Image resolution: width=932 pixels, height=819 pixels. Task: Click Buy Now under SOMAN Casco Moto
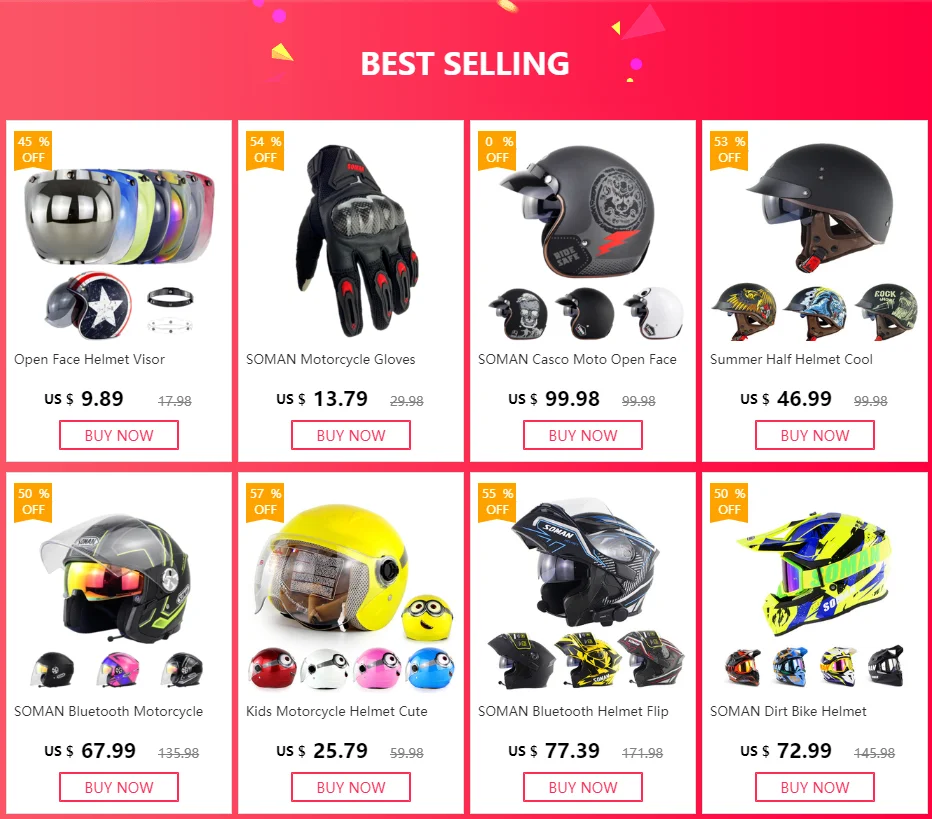point(582,435)
